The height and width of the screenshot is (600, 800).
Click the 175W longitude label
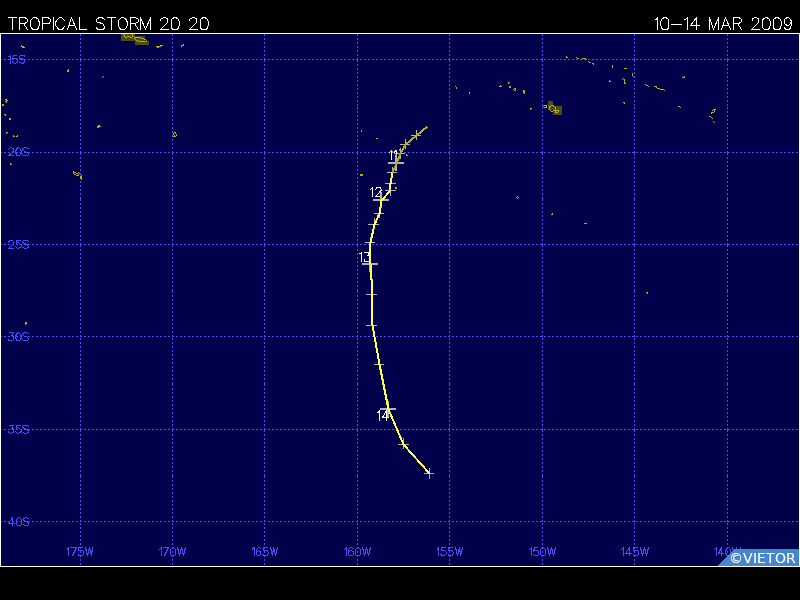pos(80,552)
